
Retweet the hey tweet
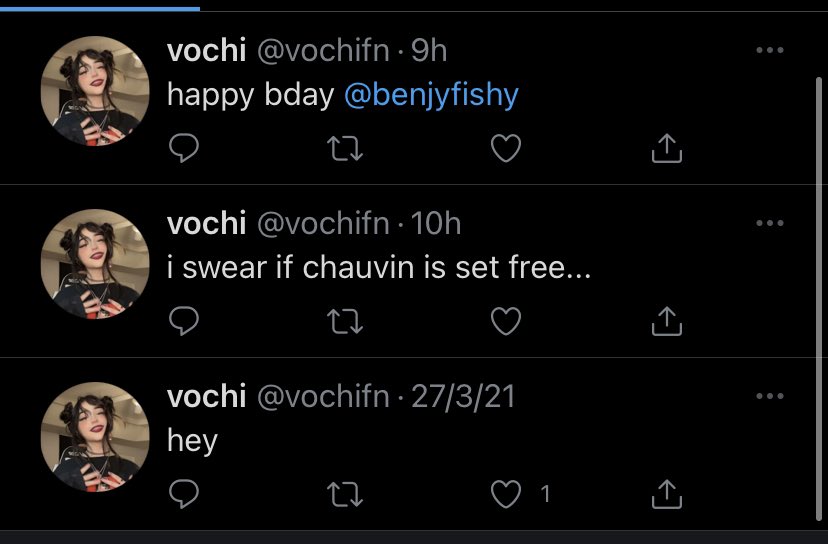pos(345,493)
